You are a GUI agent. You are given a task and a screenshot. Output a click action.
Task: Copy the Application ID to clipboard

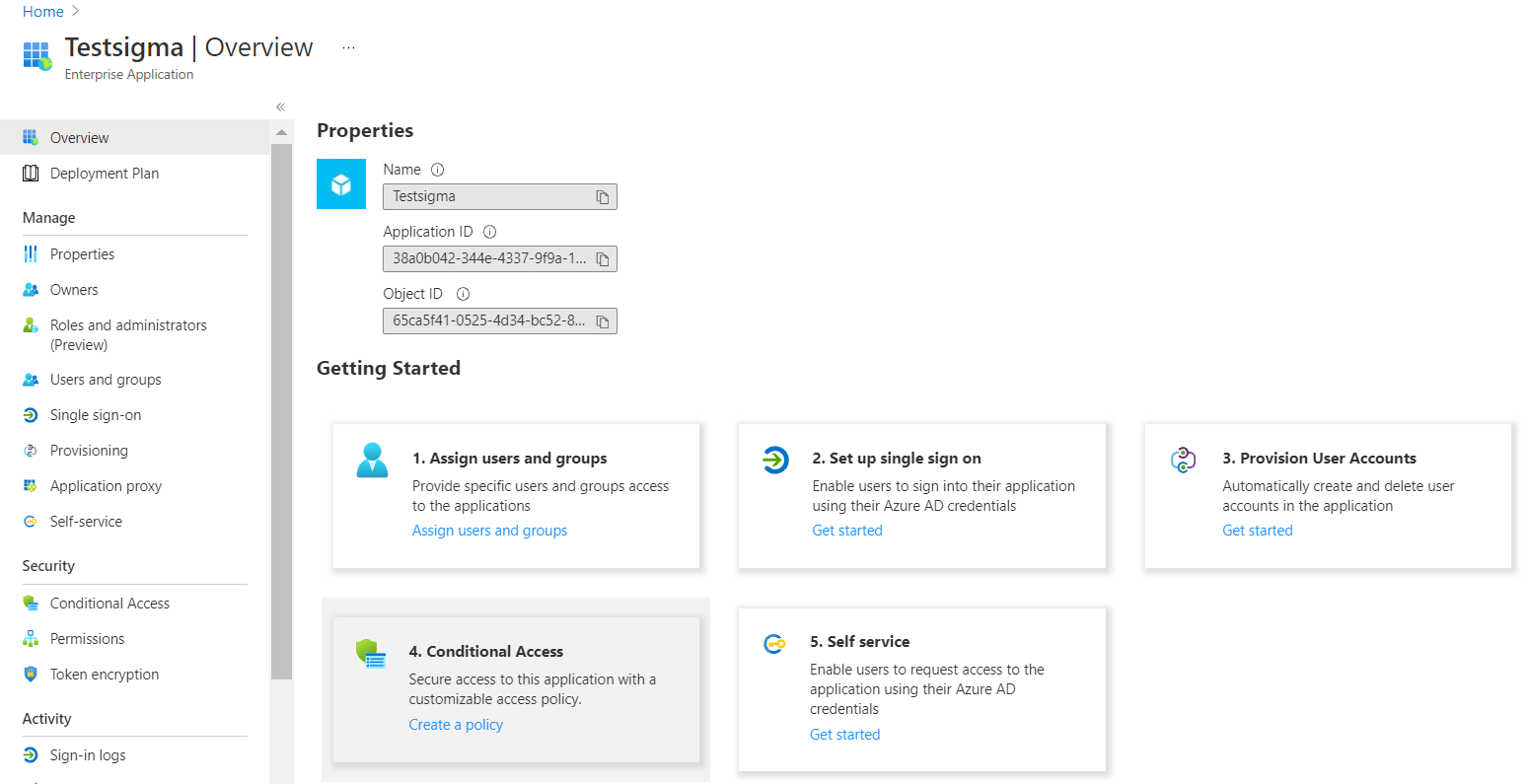603,259
